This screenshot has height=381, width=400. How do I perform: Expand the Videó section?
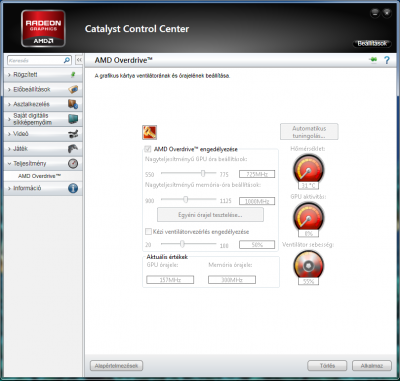pyautogui.click(x=44, y=134)
